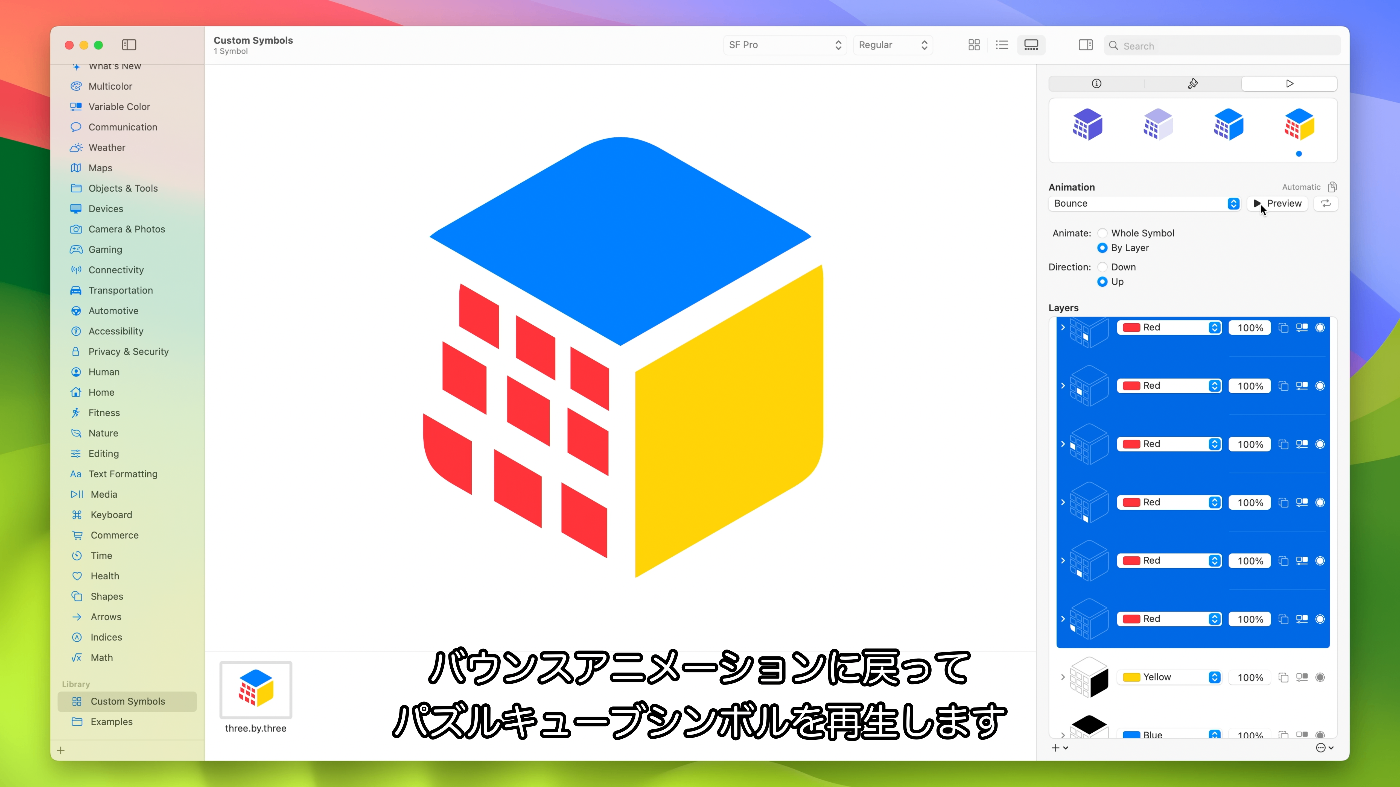Open the Examples library folder
This screenshot has height=787, width=1400.
click(x=111, y=722)
